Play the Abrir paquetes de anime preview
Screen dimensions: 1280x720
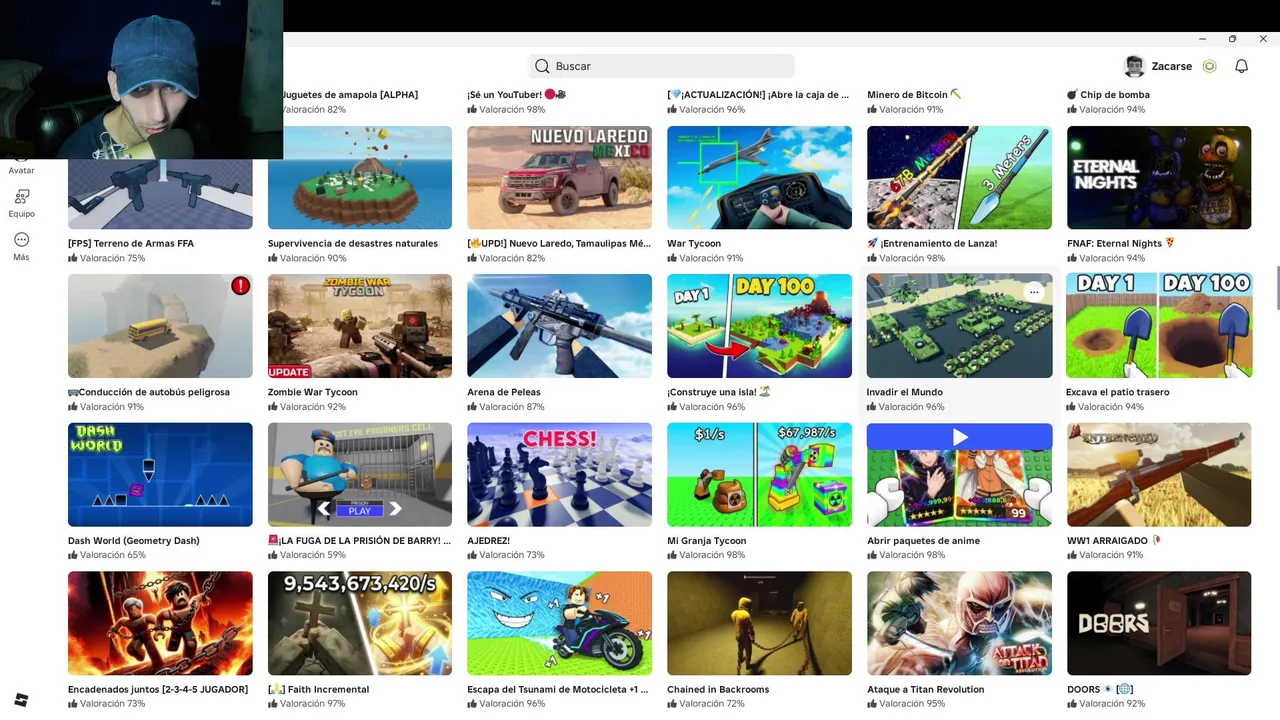[960, 436]
